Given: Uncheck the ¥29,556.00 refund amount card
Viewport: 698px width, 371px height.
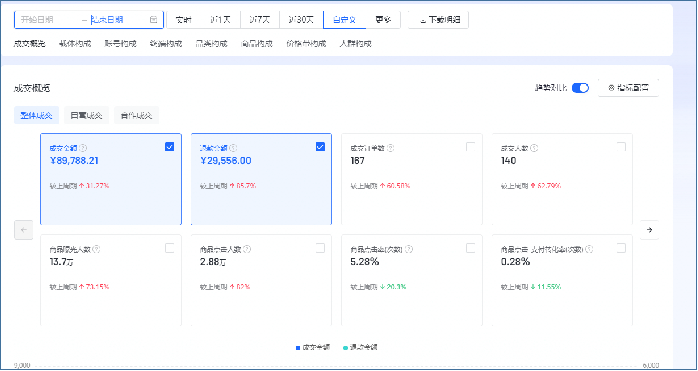Looking at the screenshot, I should (x=320, y=147).
